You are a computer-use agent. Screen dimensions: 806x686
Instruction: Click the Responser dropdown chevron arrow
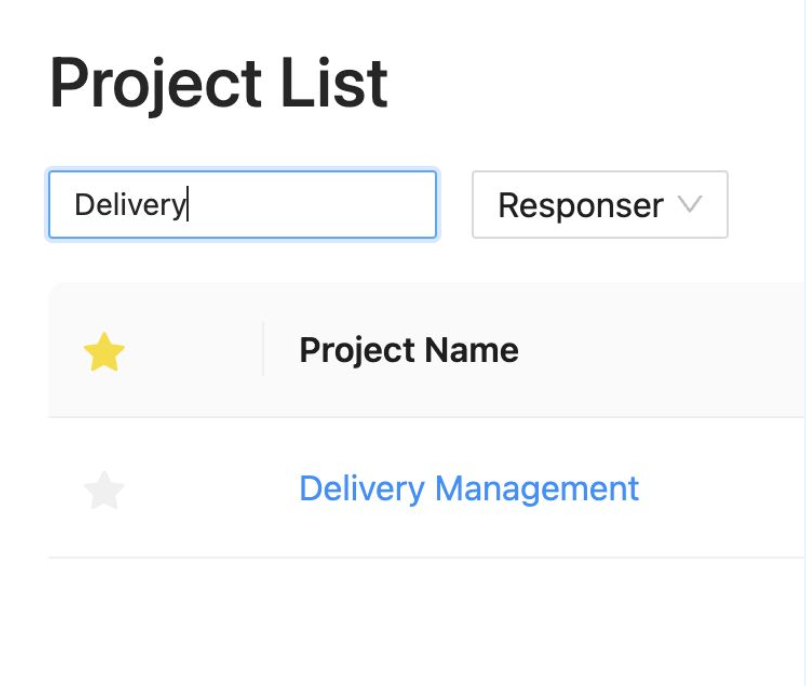point(690,205)
